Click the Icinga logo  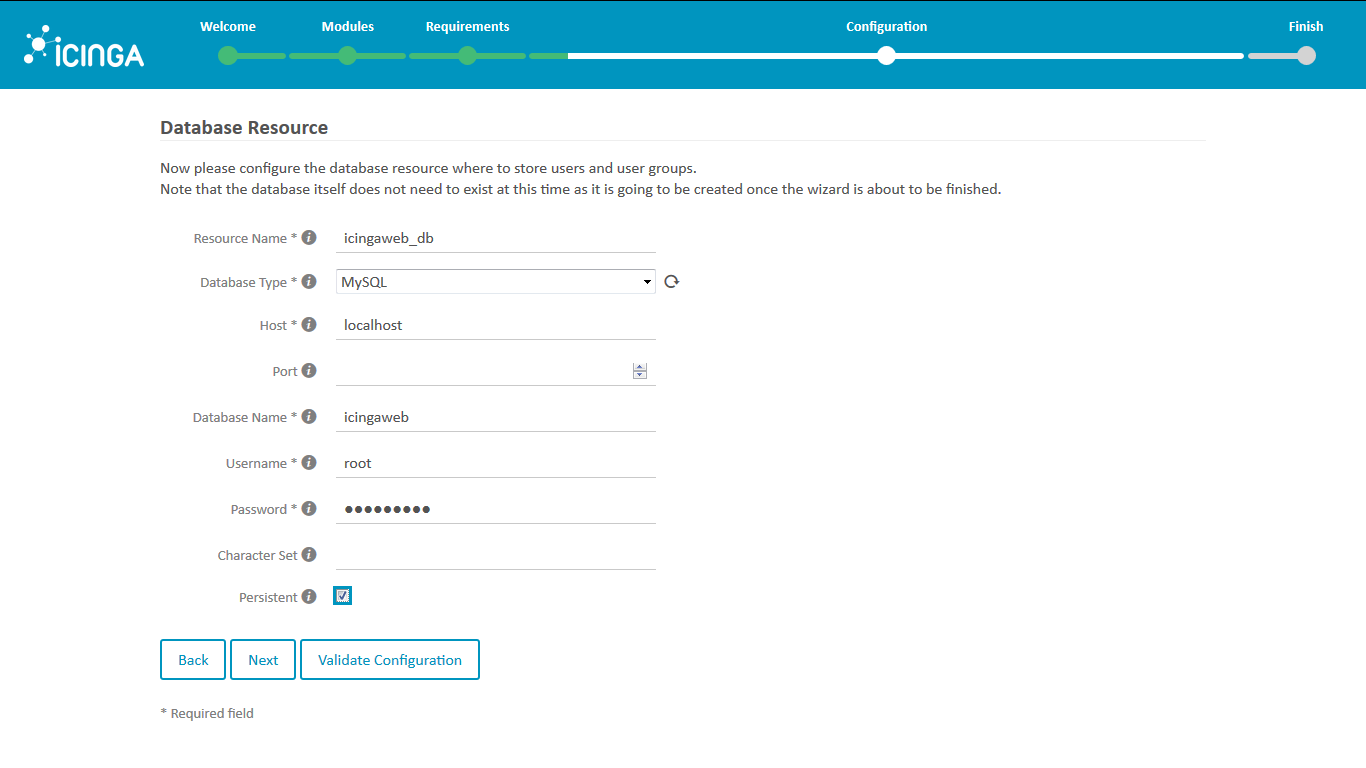click(84, 47)
